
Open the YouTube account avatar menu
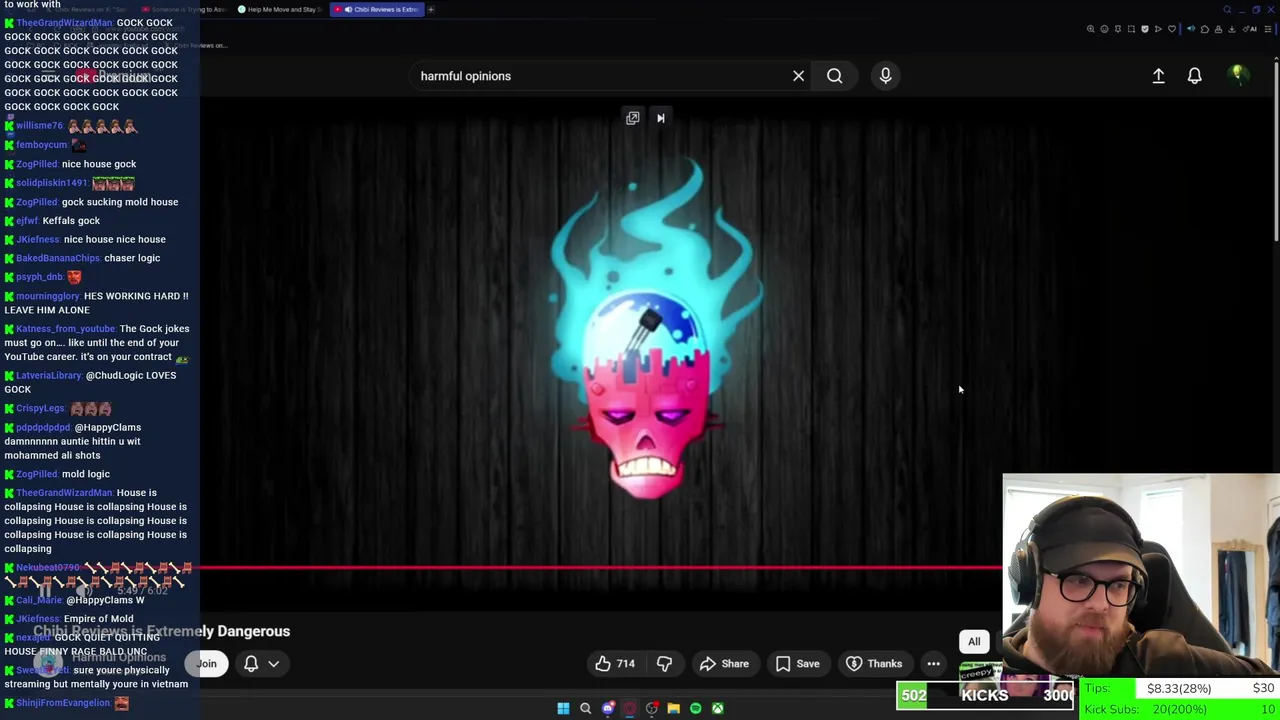(x=1238, y=75)
